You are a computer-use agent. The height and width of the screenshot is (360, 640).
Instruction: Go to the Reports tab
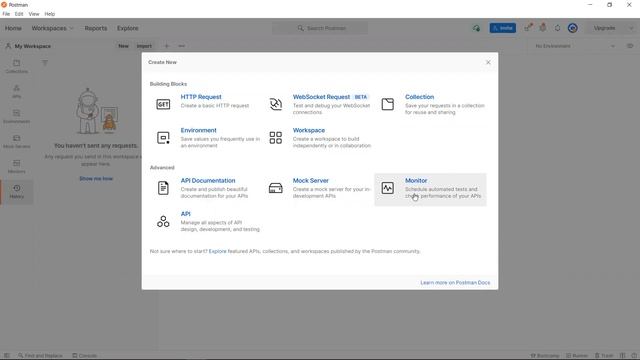pos(96,28)
